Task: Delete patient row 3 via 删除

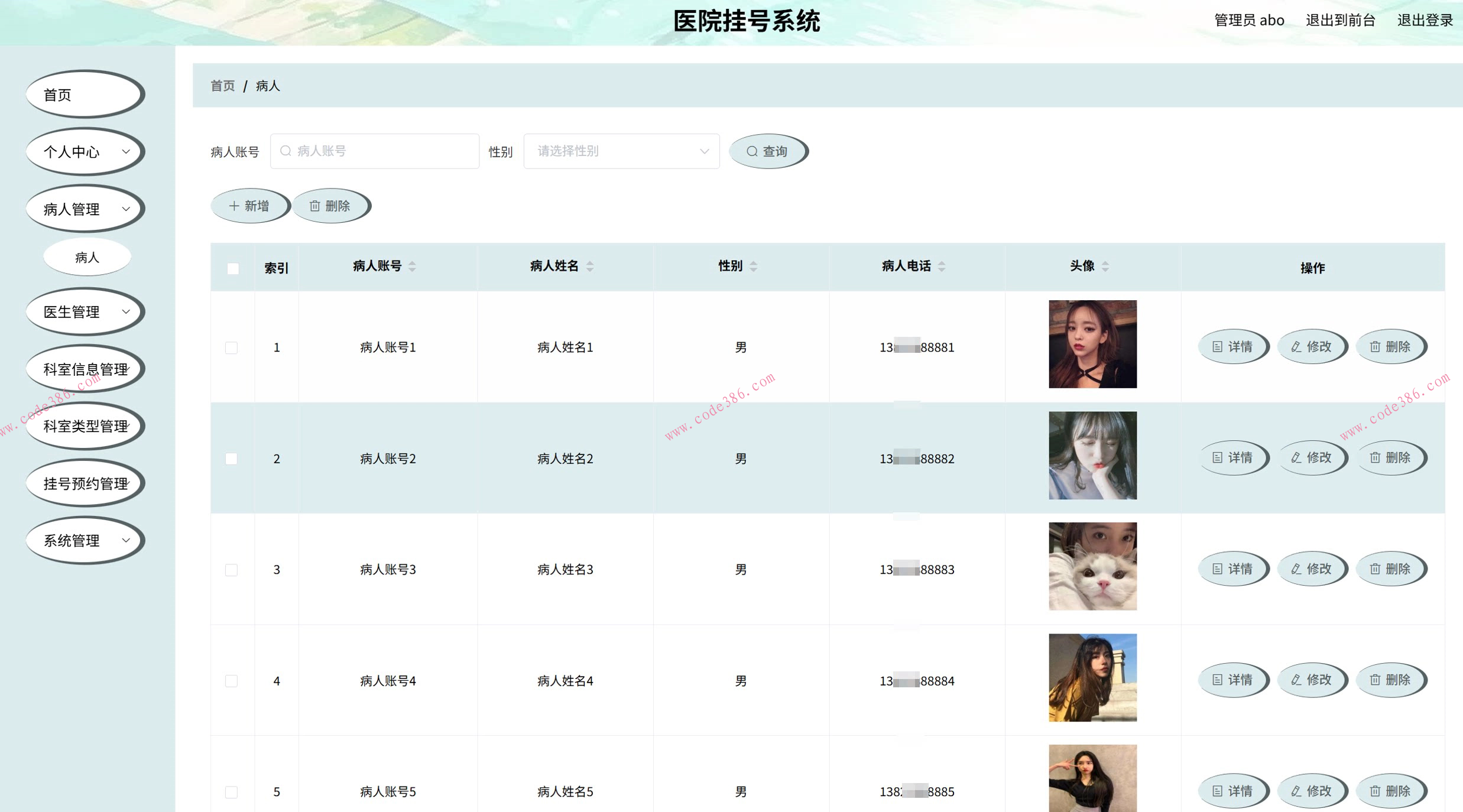Action: [x=1390, y=569]
